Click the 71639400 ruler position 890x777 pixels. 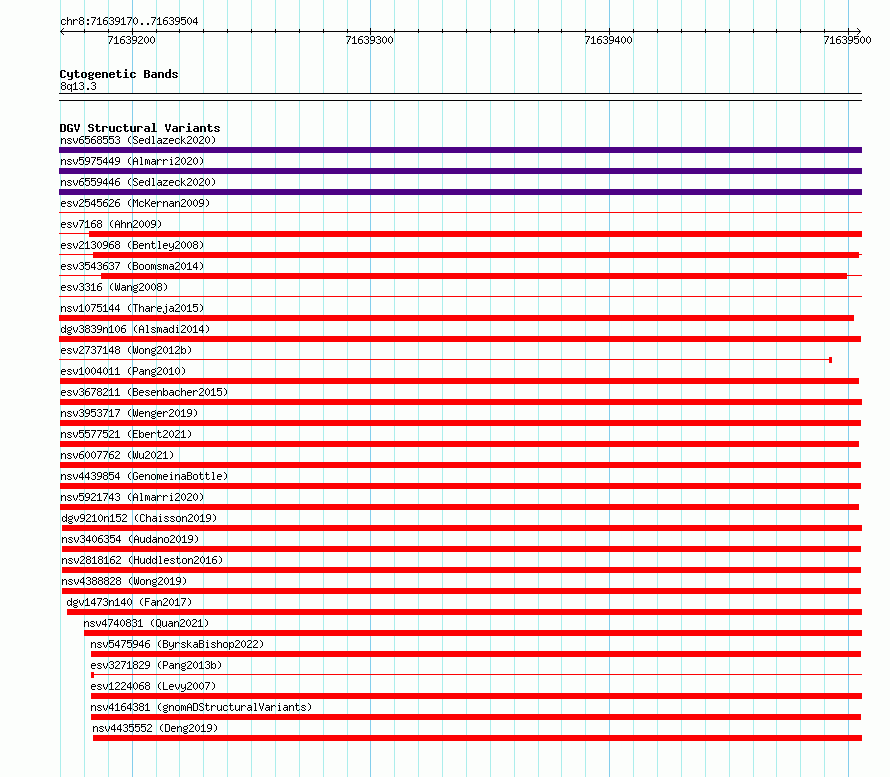608,40
